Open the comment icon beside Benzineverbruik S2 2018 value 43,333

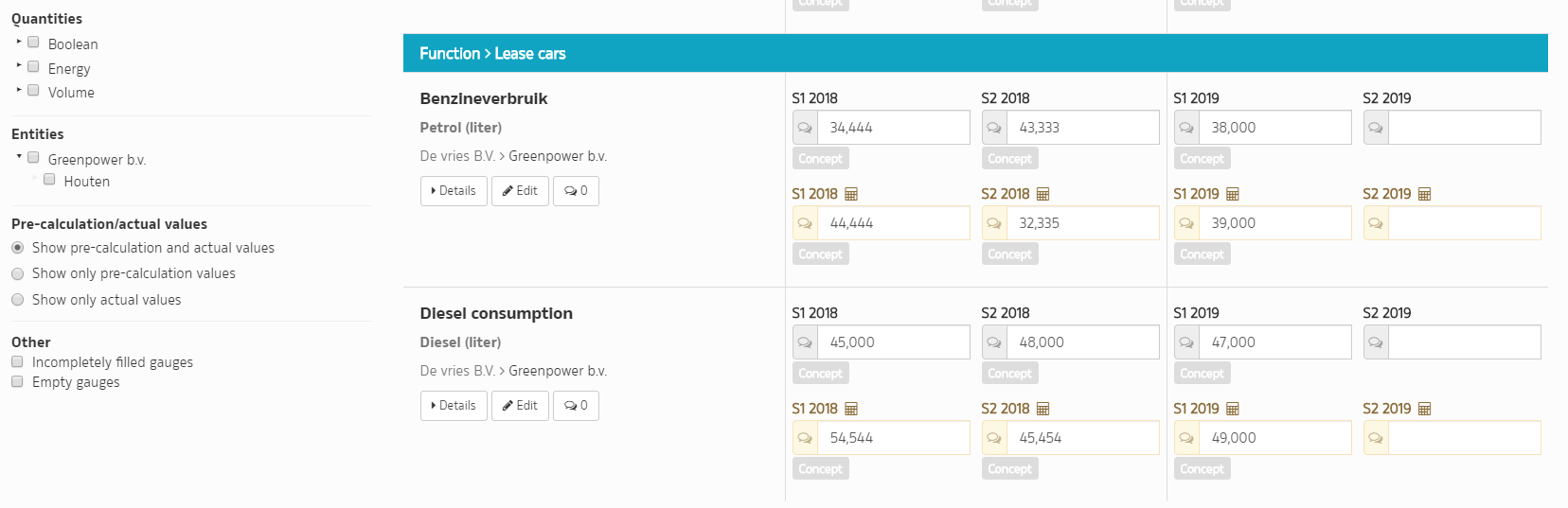994,128
